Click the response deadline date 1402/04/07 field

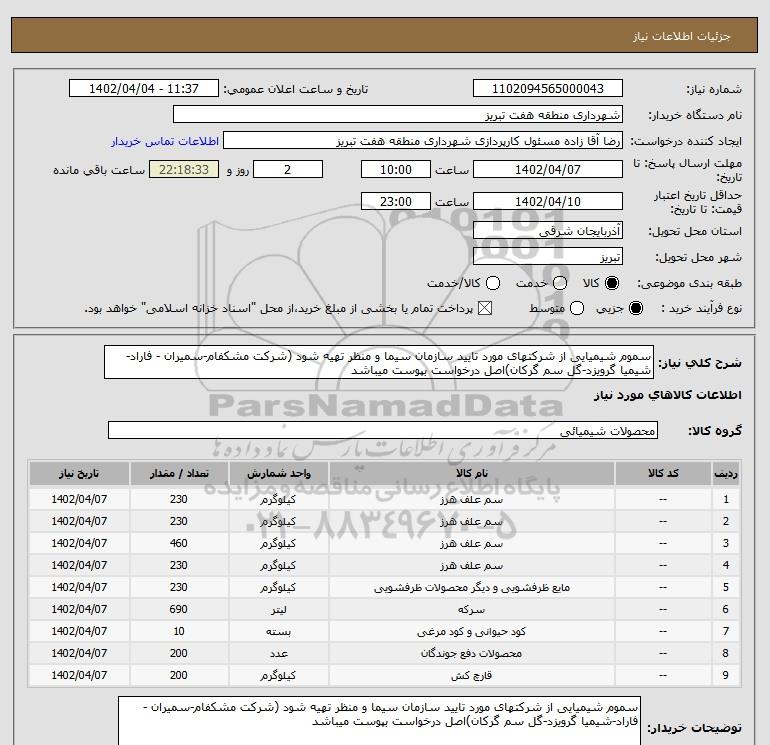click(548, 169)
